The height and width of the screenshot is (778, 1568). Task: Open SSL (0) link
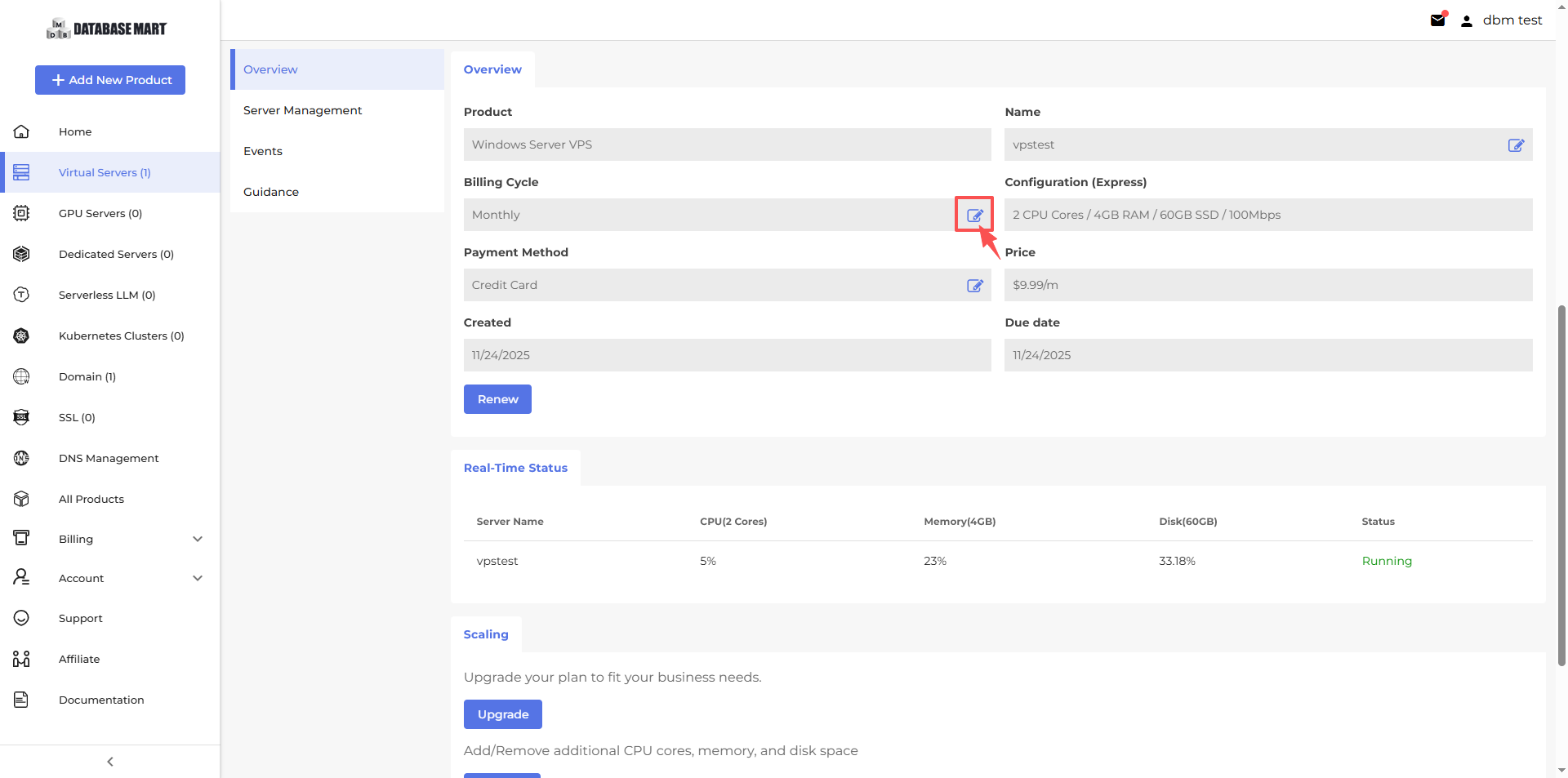(x=77, y=417)
